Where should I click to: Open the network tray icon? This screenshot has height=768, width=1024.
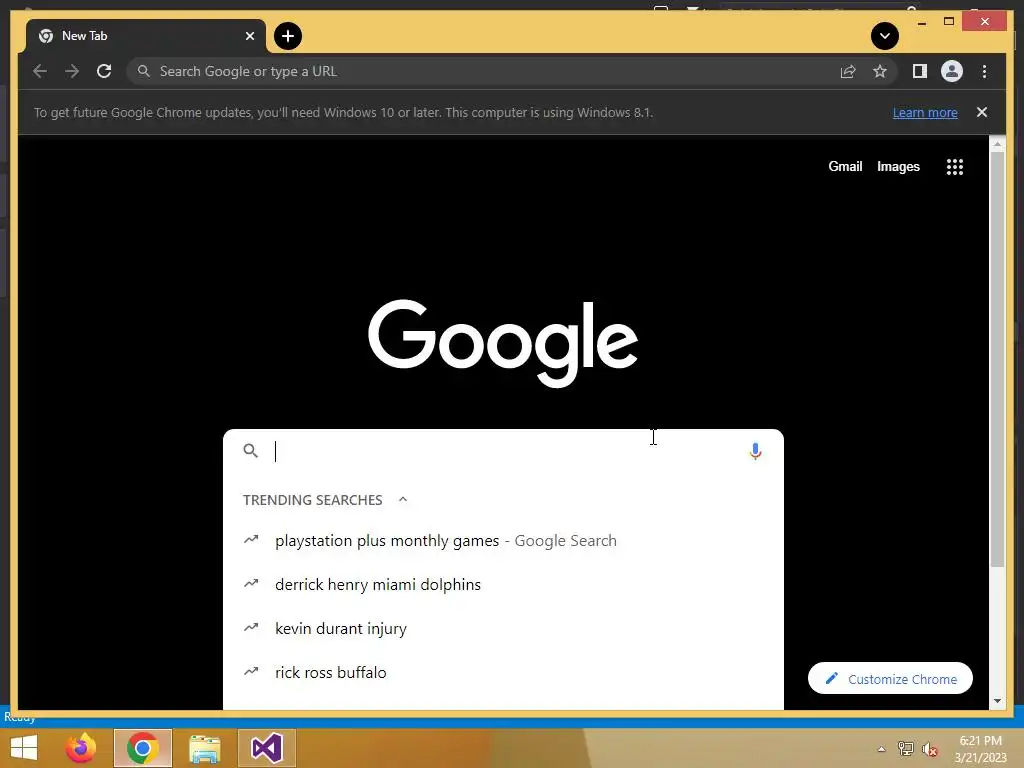tap(905, 749)
